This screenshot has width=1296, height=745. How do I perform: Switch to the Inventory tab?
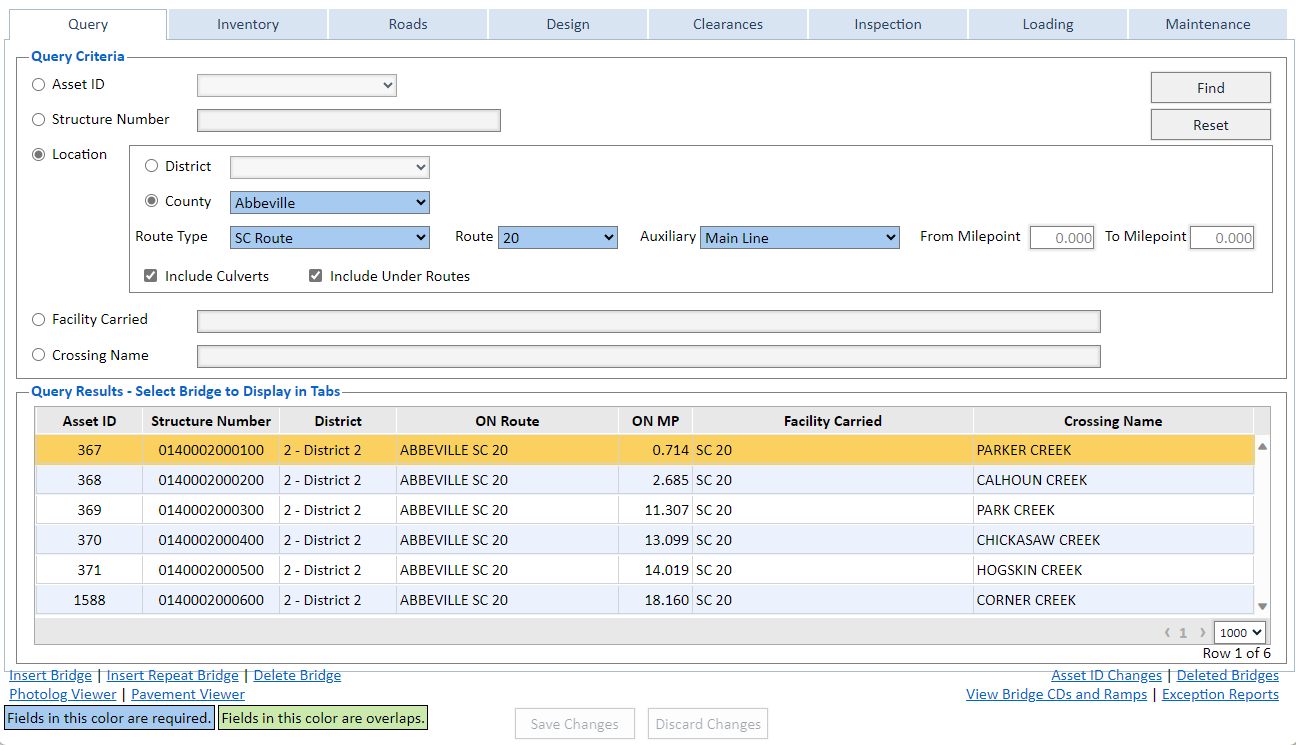click(x=248, y=24)
